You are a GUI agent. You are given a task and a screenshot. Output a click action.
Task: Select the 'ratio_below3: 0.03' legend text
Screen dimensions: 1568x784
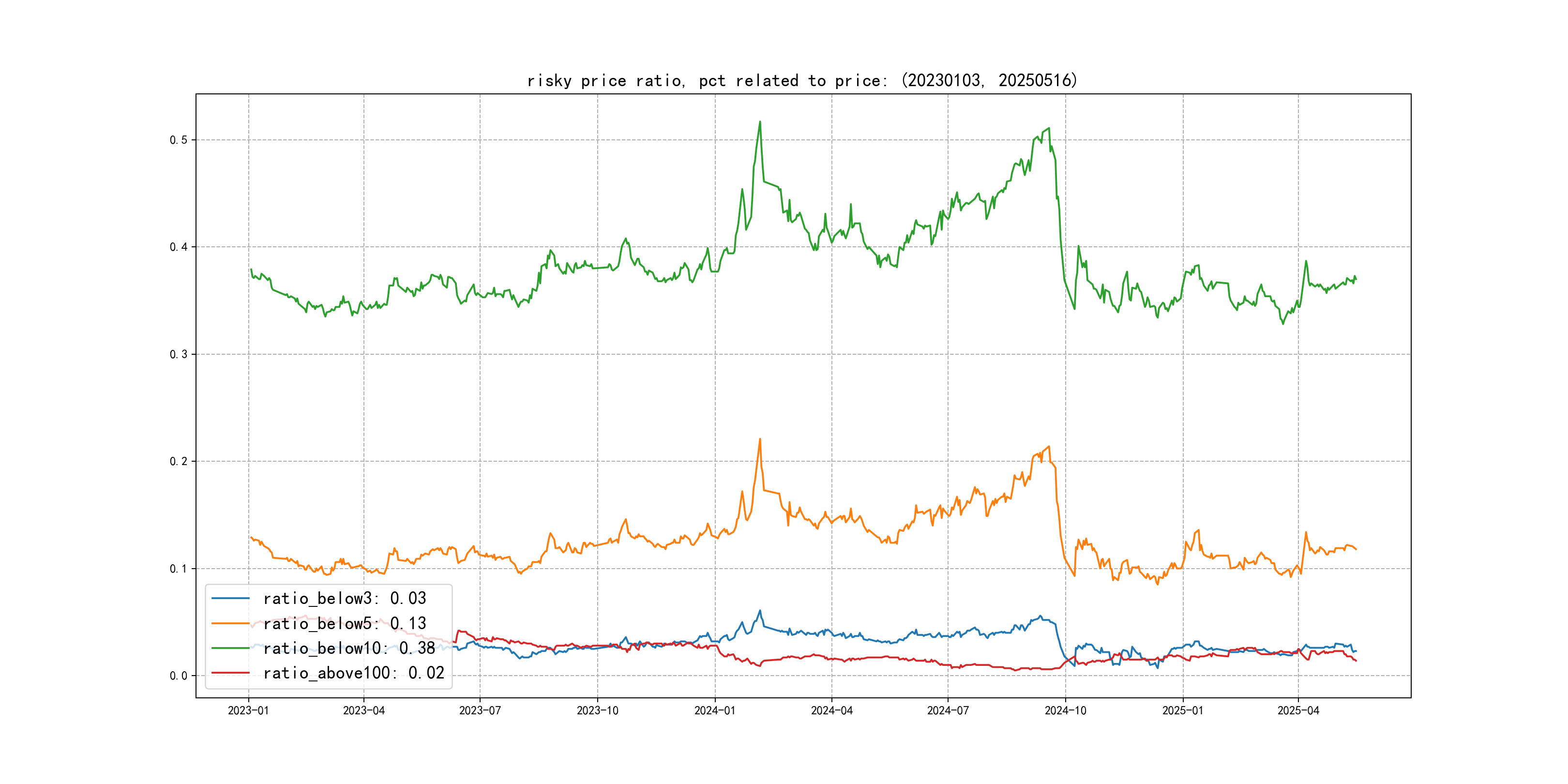tap(345, 598)
